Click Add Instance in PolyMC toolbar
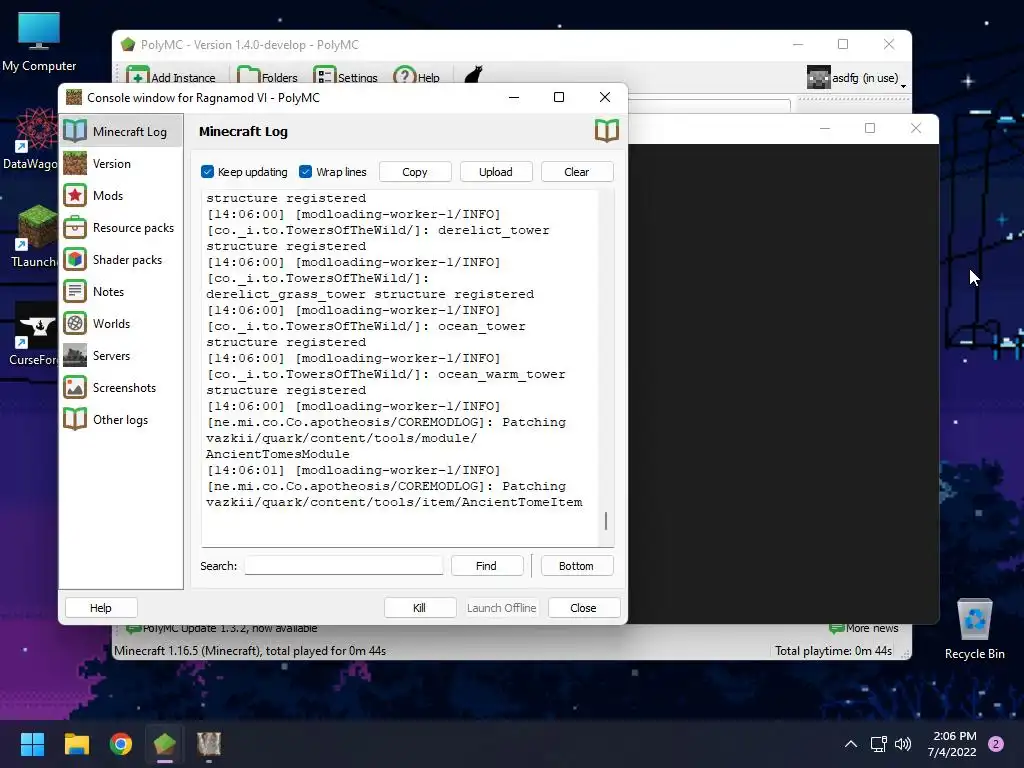Image resolution: width=1024 pixels, height=768 pixels. [x=171, y=77]
